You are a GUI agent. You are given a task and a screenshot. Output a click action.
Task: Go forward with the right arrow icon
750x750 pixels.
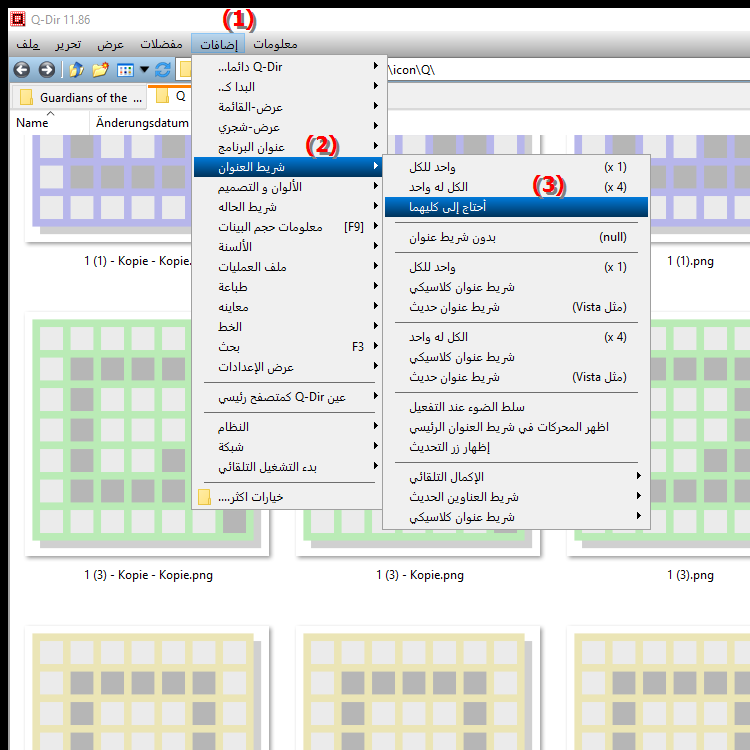(x=46, y=70)
